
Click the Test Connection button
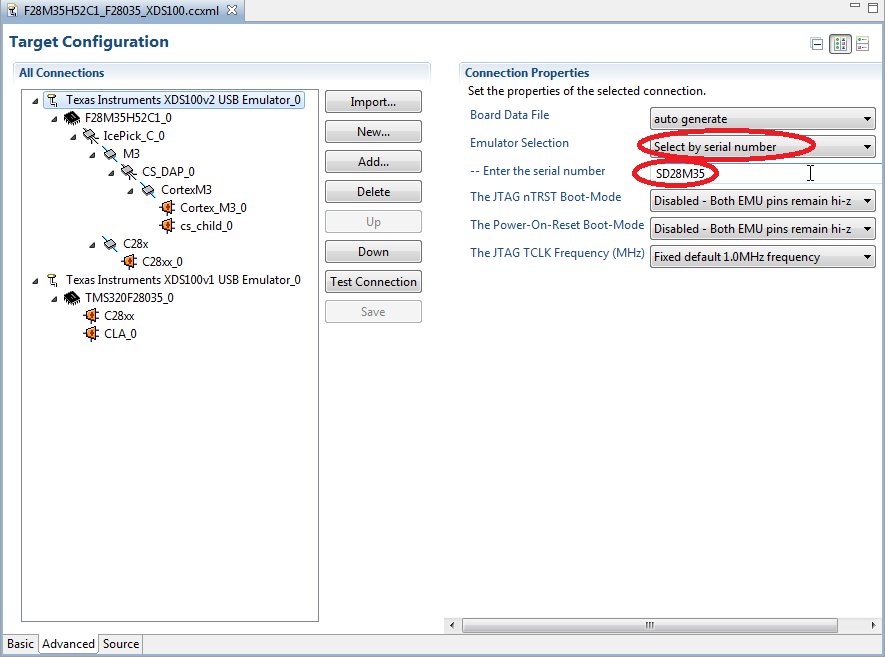(x=373, y=282)
